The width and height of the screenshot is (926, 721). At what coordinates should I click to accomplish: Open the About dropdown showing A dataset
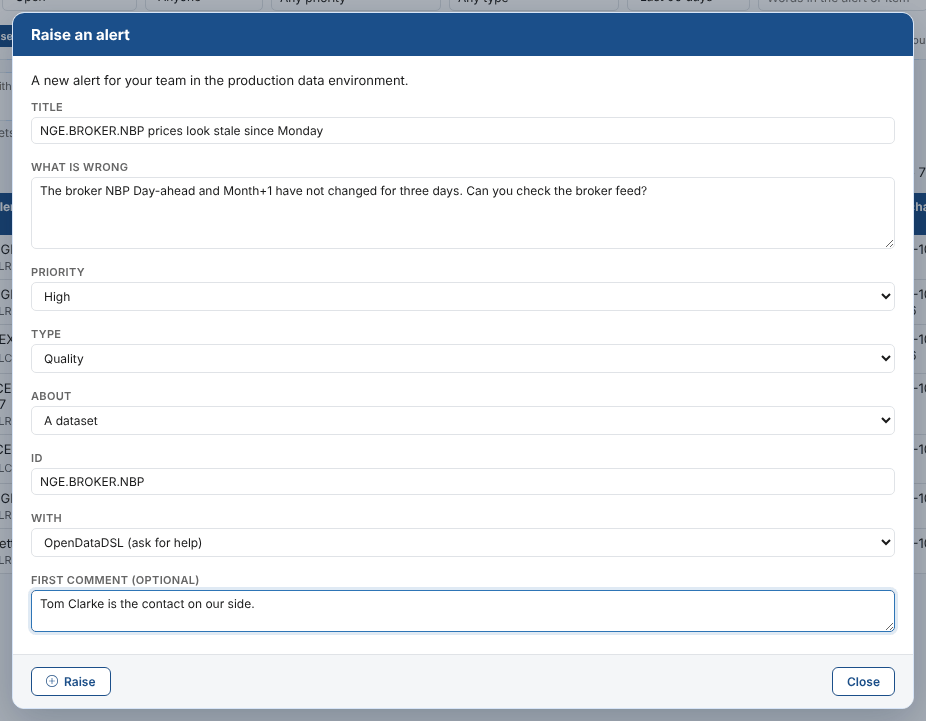pyautogui.click(x=462, y=420)
